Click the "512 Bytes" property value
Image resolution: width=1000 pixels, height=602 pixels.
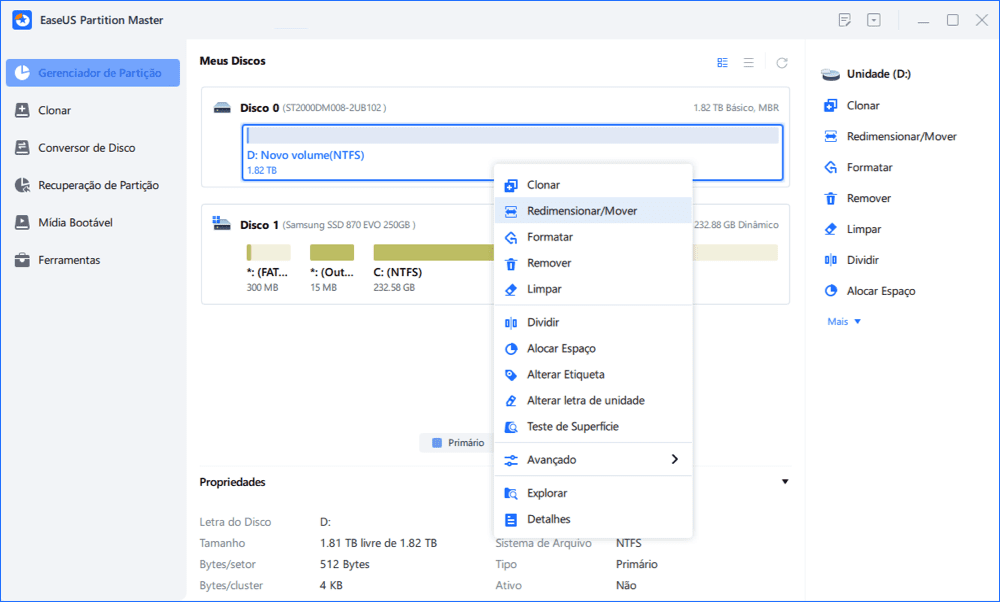tap(344, 564)
